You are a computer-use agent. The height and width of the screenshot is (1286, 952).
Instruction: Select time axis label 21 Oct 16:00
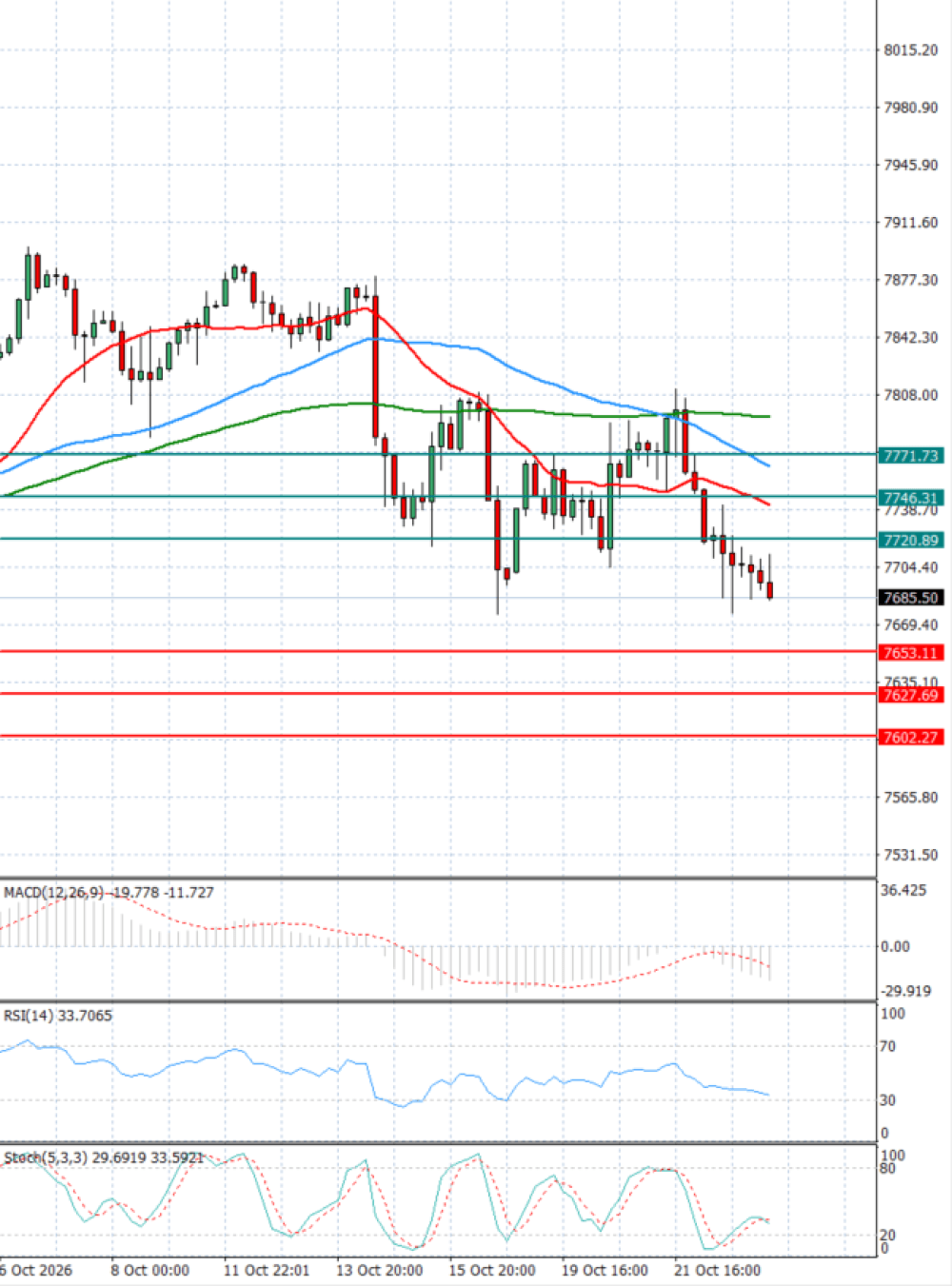point(717,1270)
